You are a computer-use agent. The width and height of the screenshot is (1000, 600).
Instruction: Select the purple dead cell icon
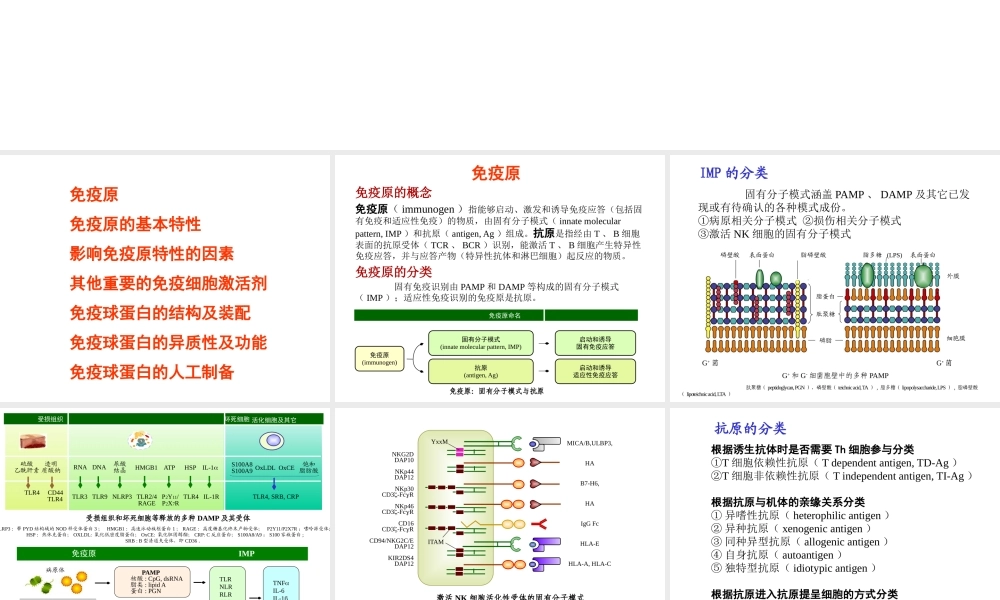272,440
